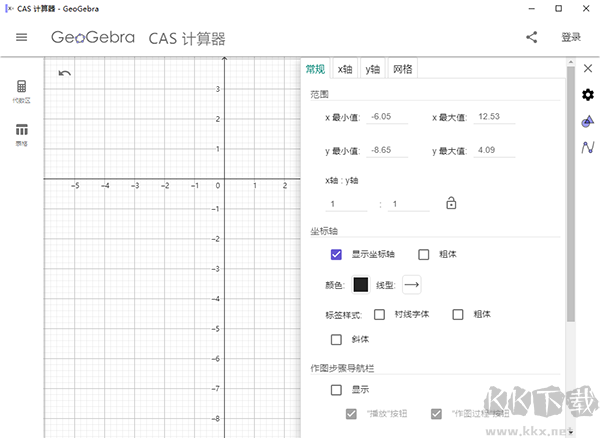Open the graphics view properties icon
600x438 pixels.
coord(588,122)
